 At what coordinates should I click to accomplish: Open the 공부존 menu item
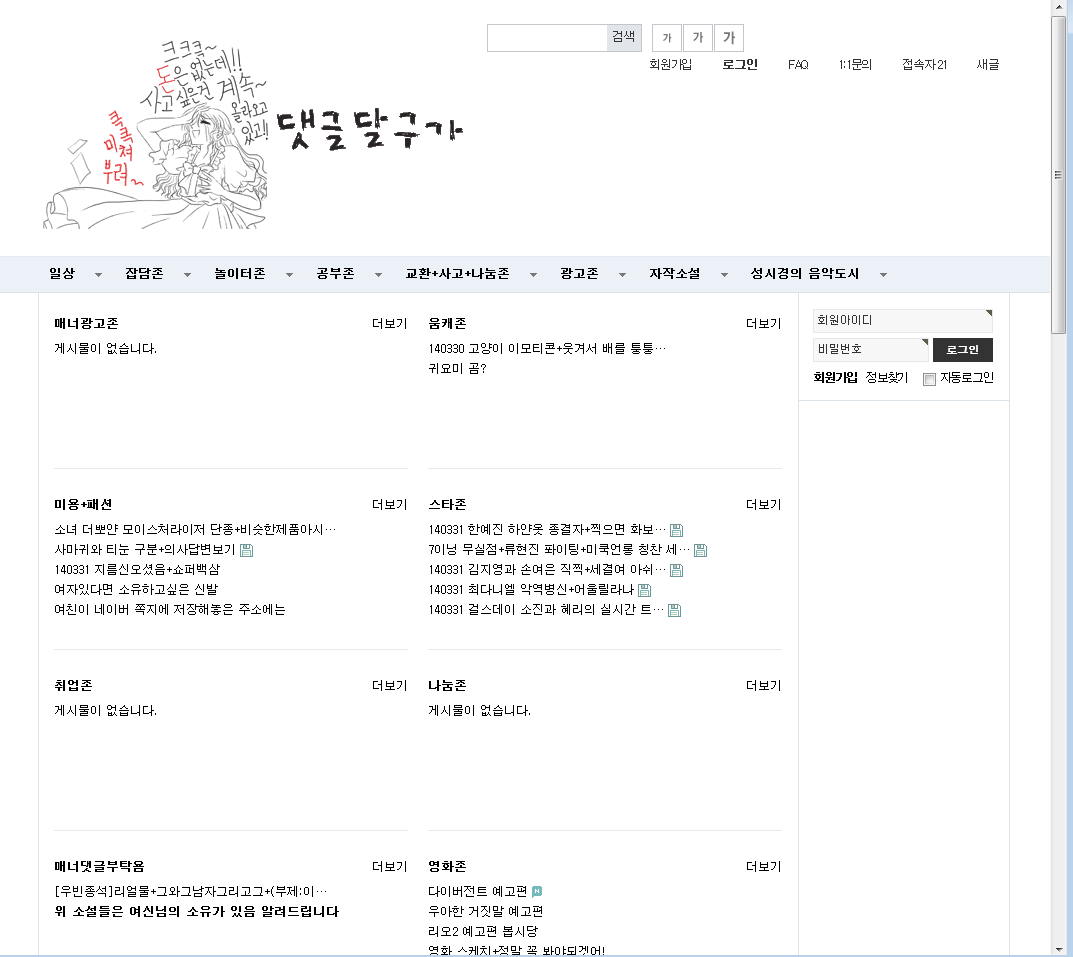[335, 274]
